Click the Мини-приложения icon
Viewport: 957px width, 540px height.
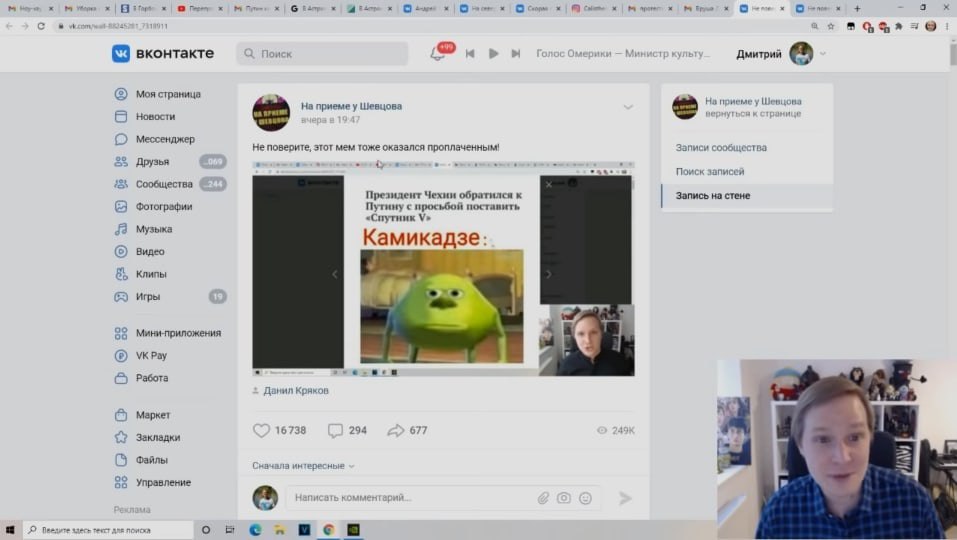point(121,333)
